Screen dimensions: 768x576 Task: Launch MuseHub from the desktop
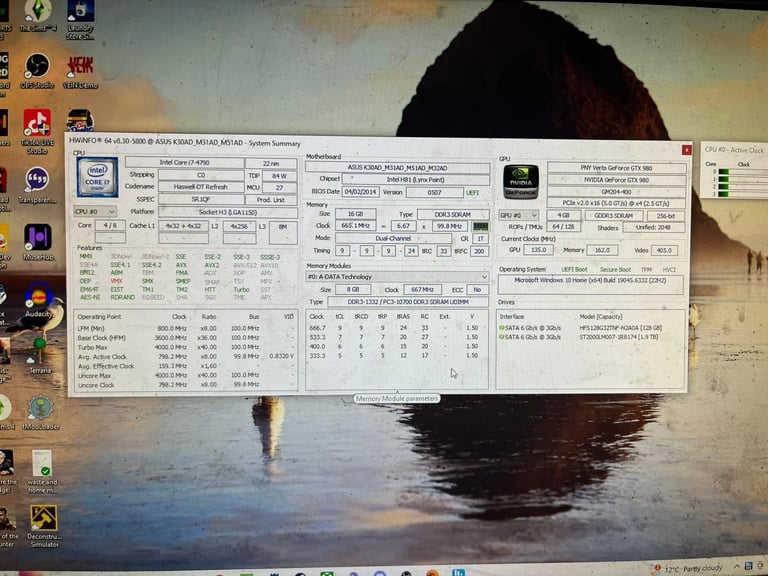pos(38,242)
